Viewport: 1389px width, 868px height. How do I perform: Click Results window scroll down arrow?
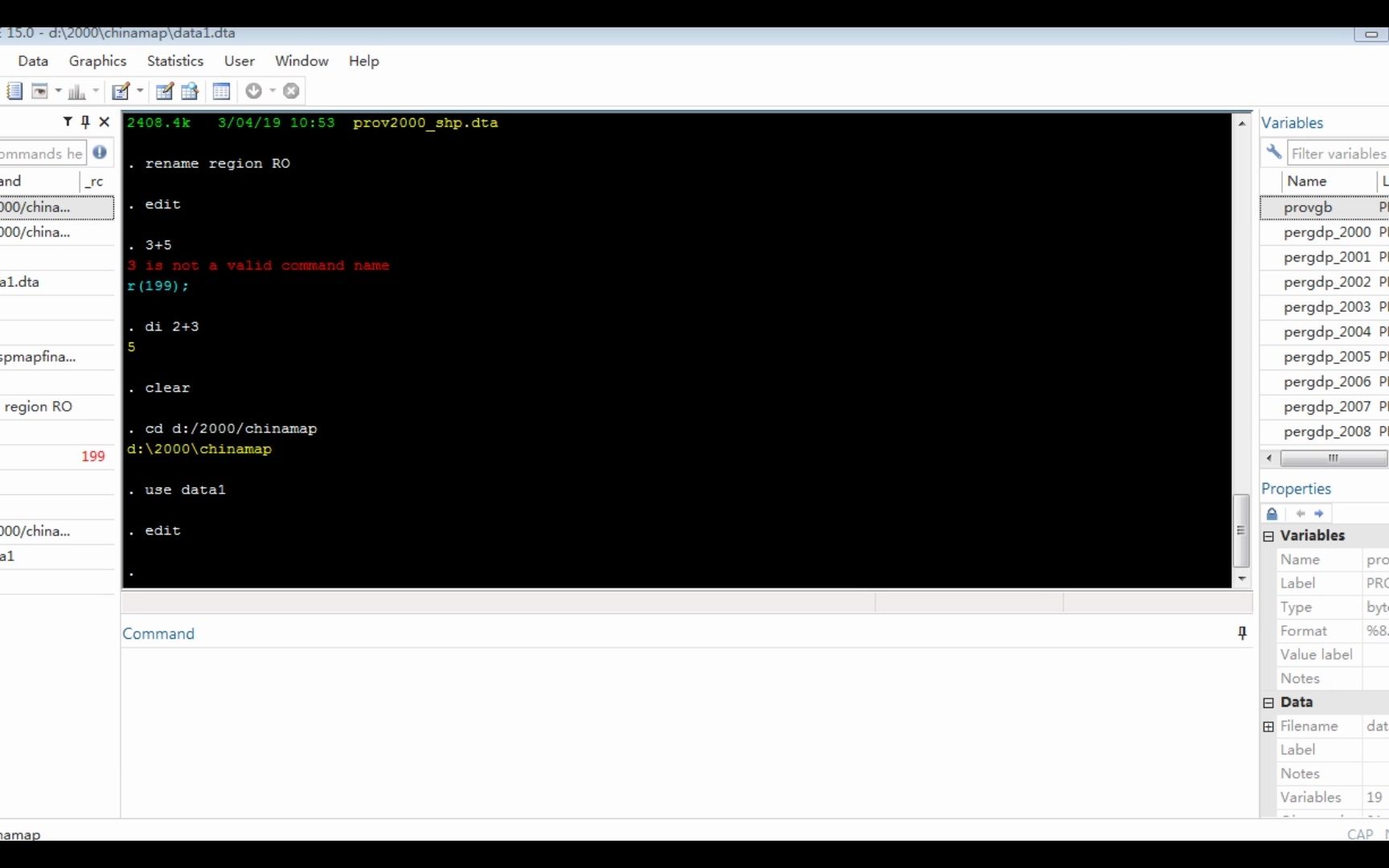click(1242, 579)
